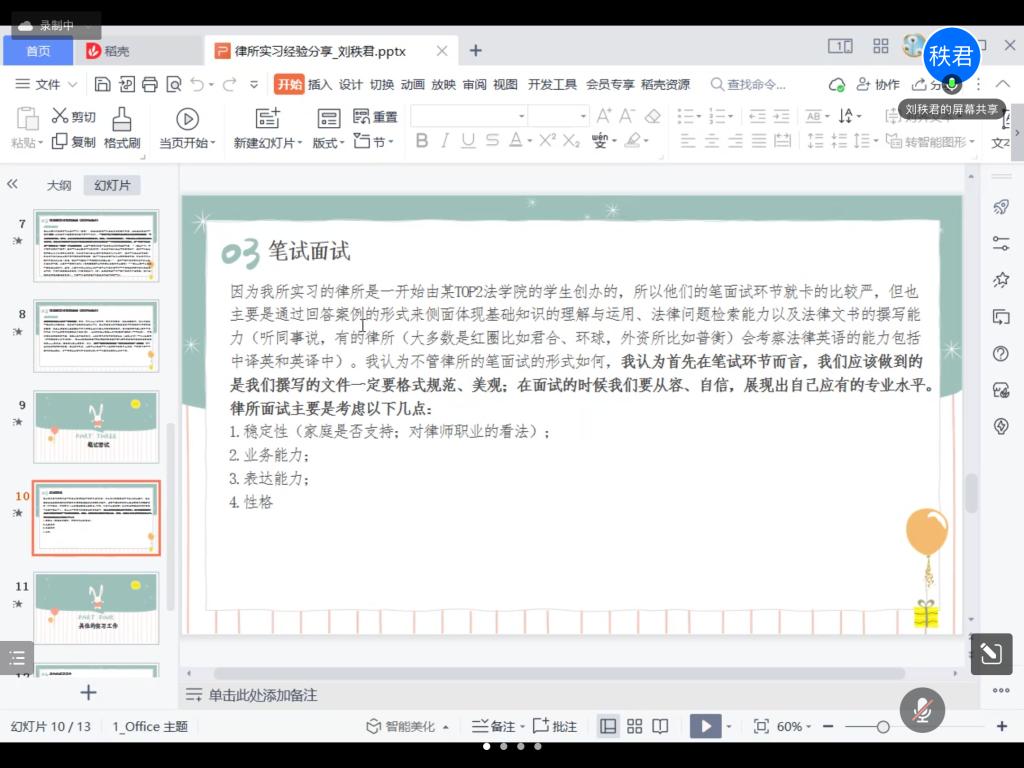
Task: Start slideshow from current slide (当页开始)
Action: (x=187, y=119)
